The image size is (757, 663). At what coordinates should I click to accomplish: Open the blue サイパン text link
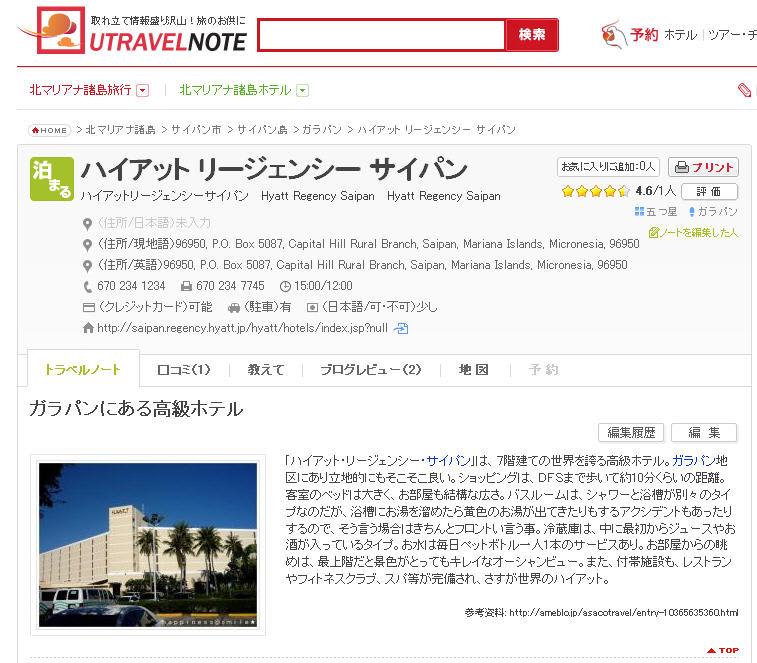point(449,461)
